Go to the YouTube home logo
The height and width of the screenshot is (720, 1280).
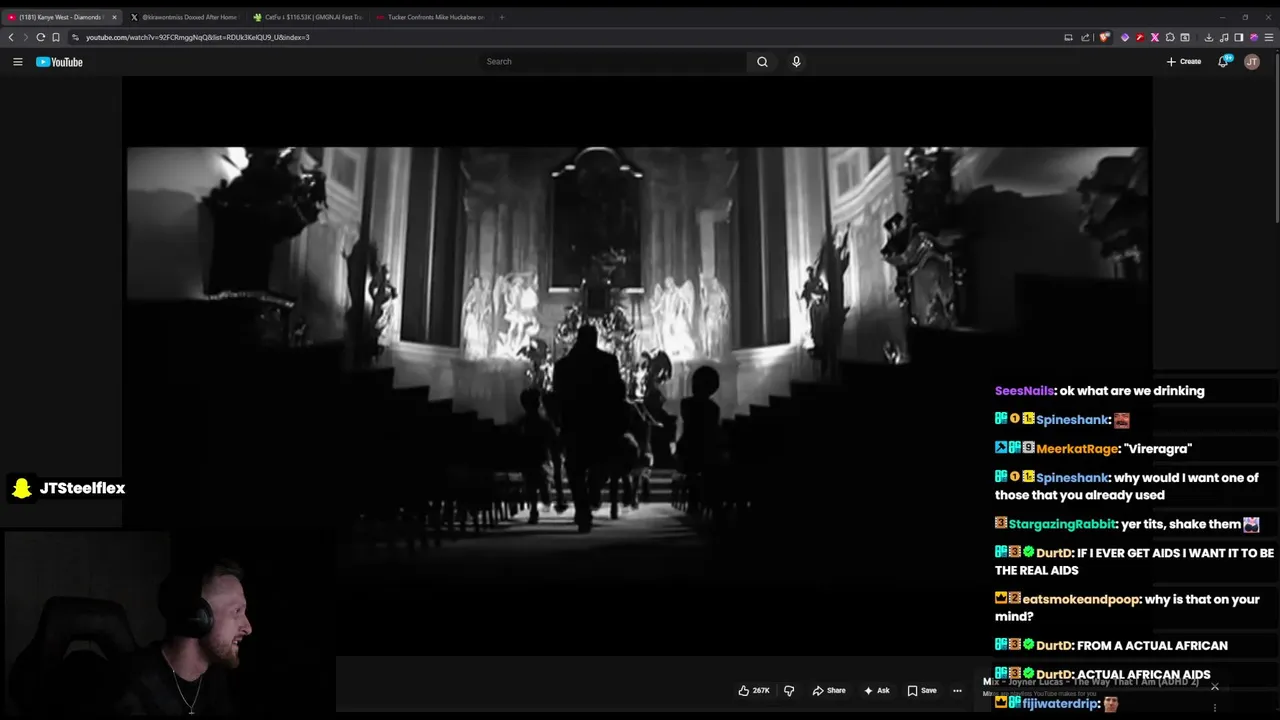click(x=59, y=62)
